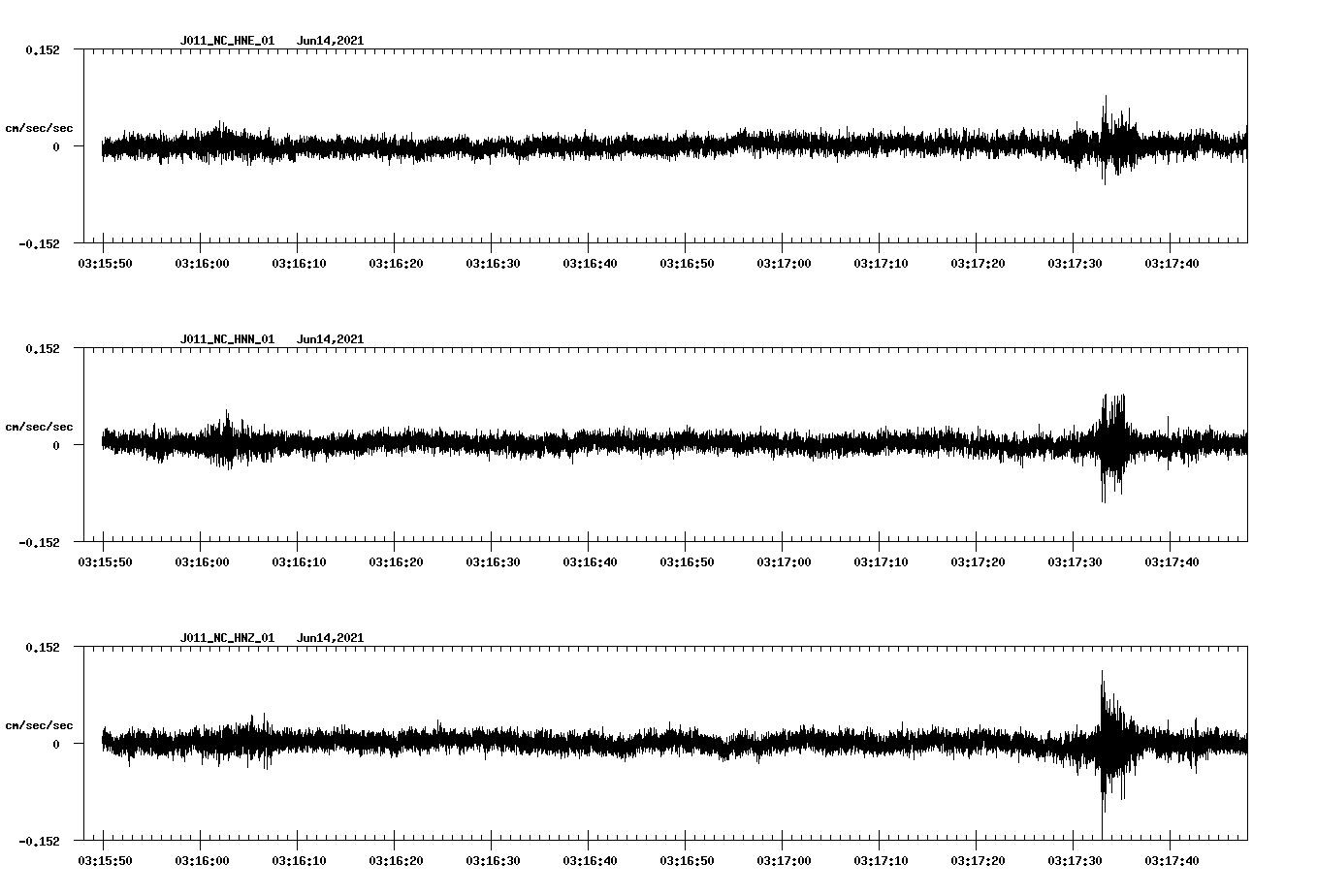Click the 03:16:50 time label under HNZ plot
This screenshot has width=1317, height=896.
click(687, 860)
